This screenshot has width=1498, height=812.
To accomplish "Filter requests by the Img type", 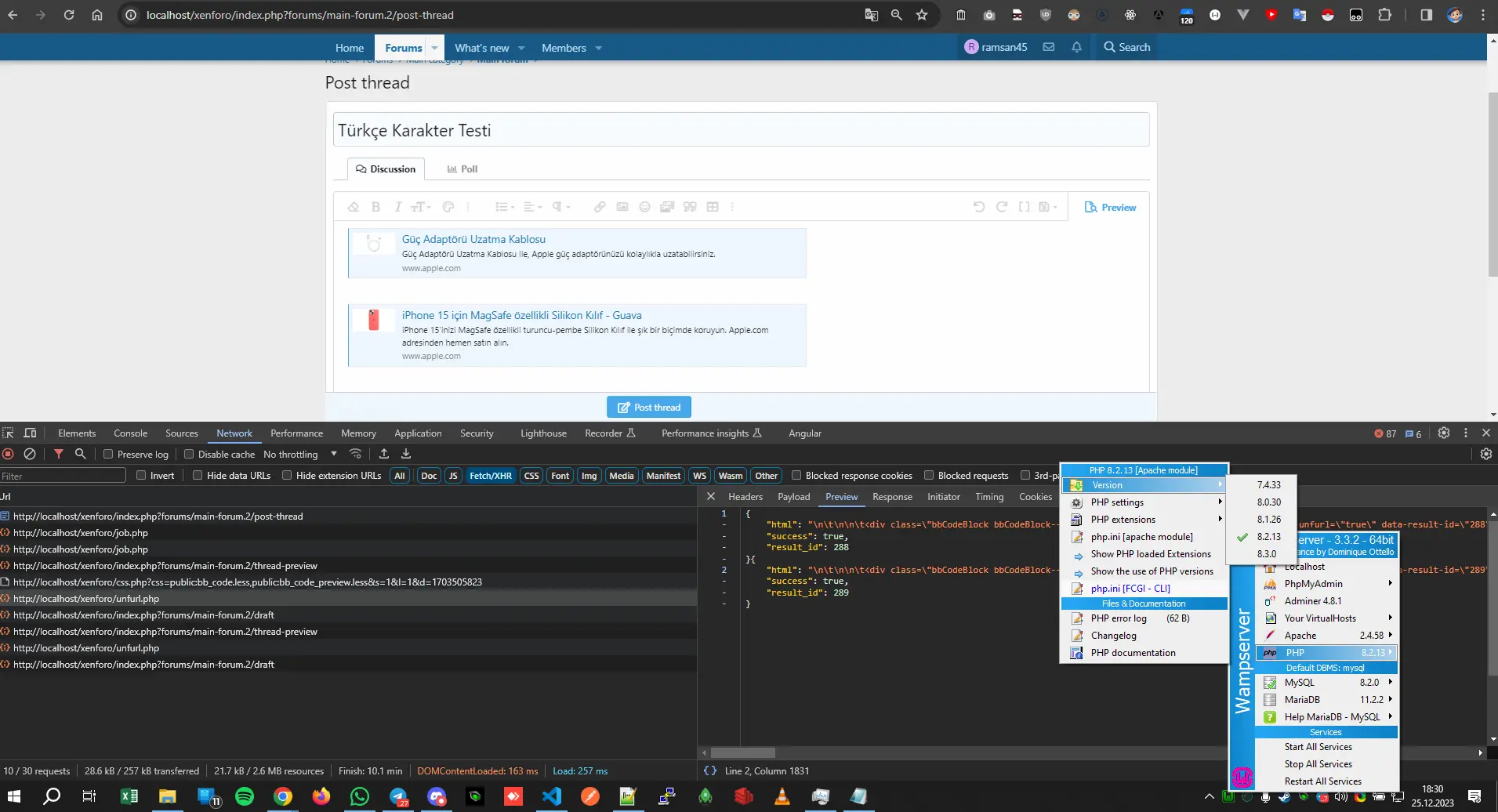I will [x=589, y=476].
